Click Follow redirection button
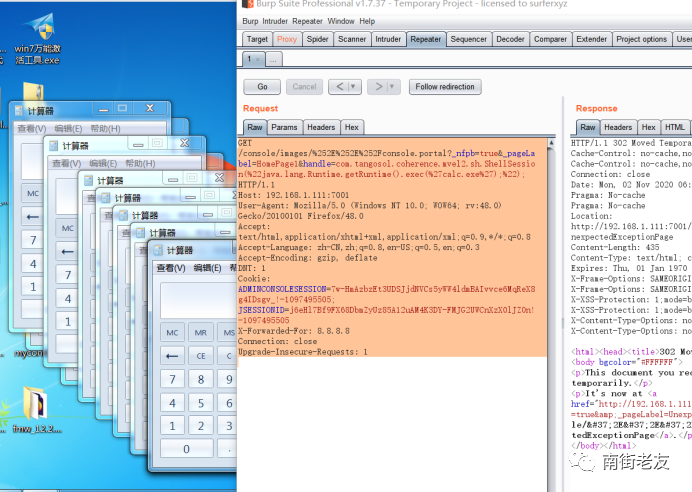This screenshot has height=492, width=692. pos(445,87)
